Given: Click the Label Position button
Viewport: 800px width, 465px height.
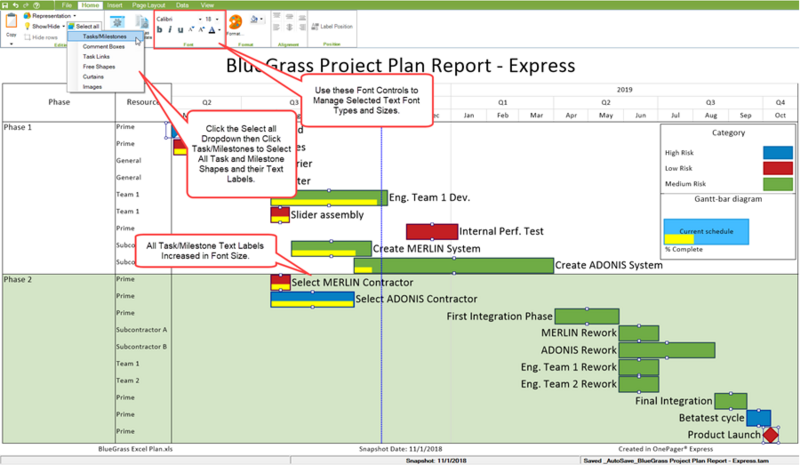Looking at the screenshot, I should point(332,26).
